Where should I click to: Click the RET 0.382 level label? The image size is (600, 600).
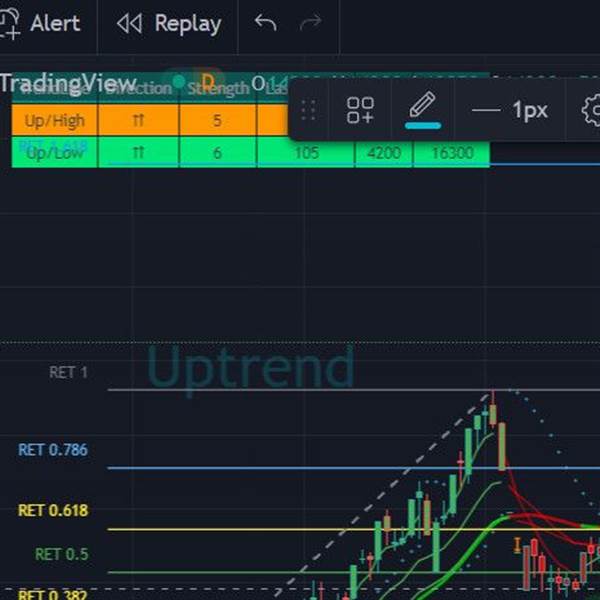[x=53, y=594]
